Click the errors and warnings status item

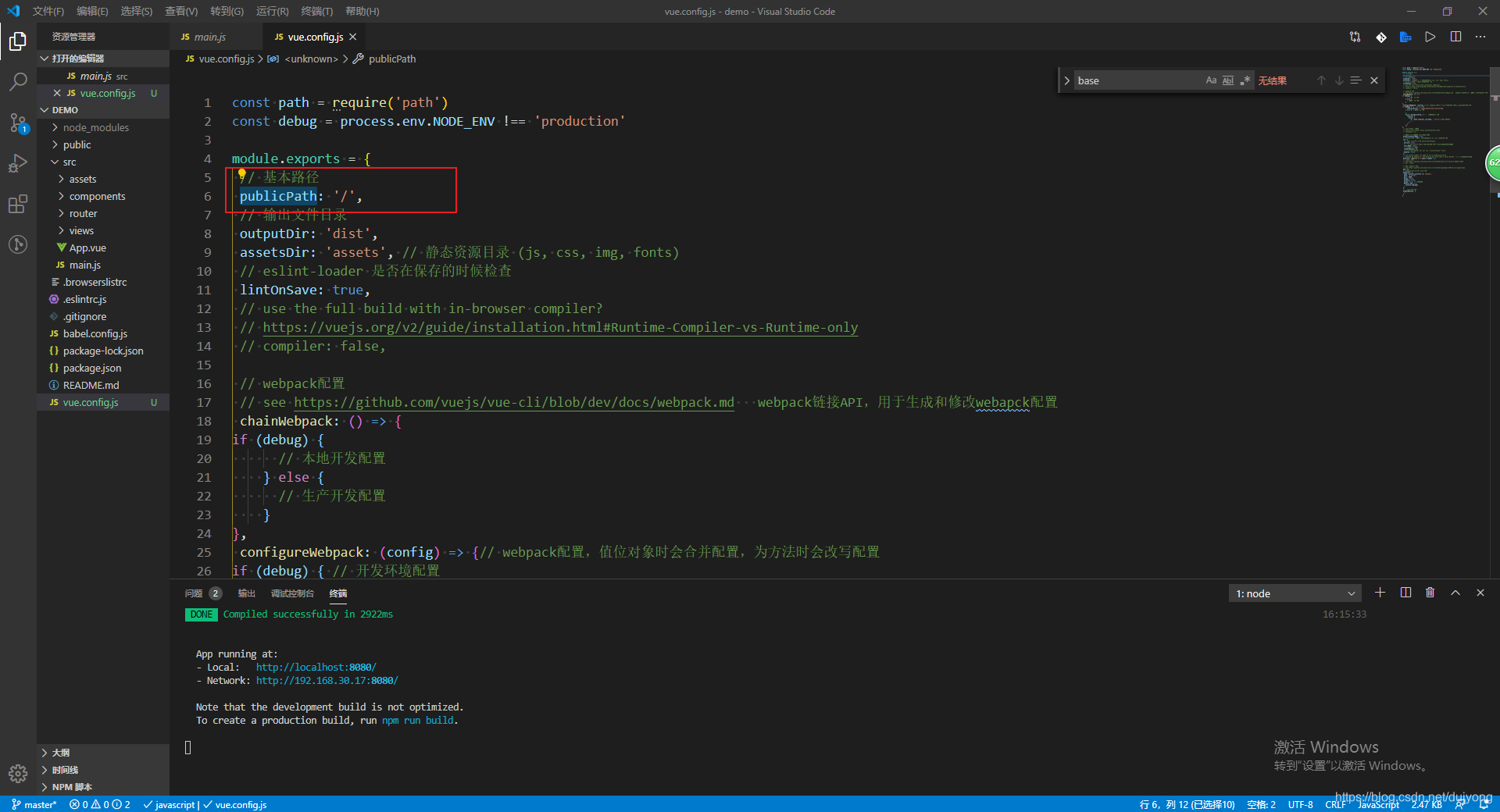(x=100, y=804)
